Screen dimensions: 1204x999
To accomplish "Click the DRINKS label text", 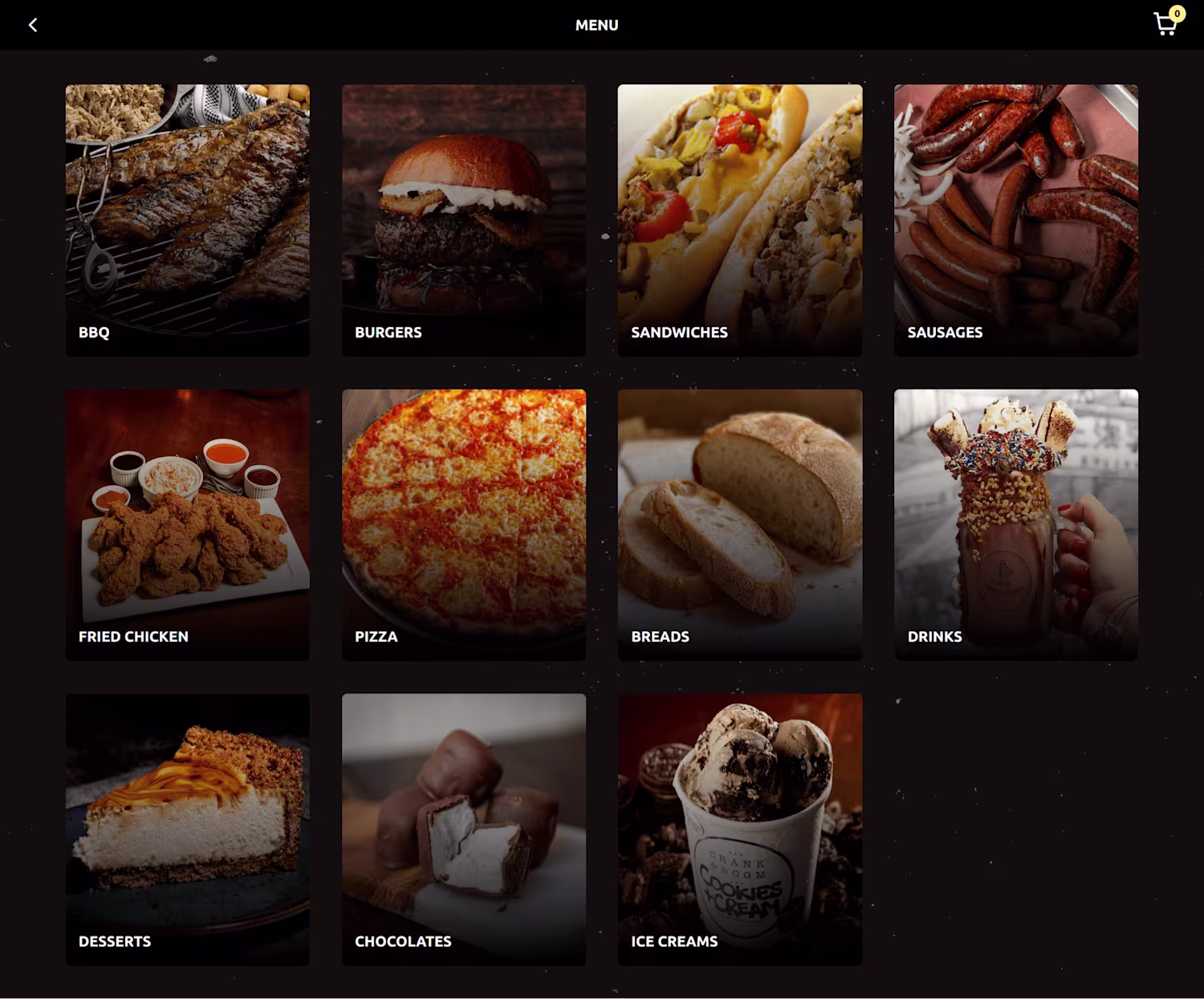I will coord(934,637).
